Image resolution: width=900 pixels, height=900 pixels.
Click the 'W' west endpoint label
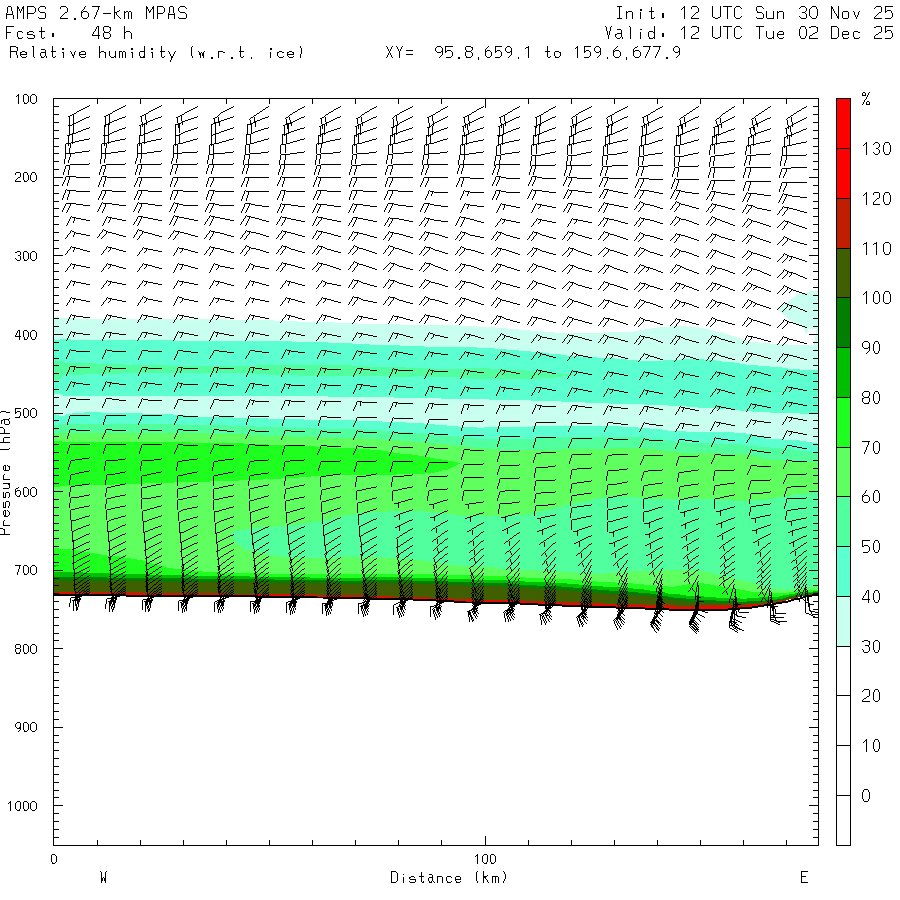tap(103, 877)
